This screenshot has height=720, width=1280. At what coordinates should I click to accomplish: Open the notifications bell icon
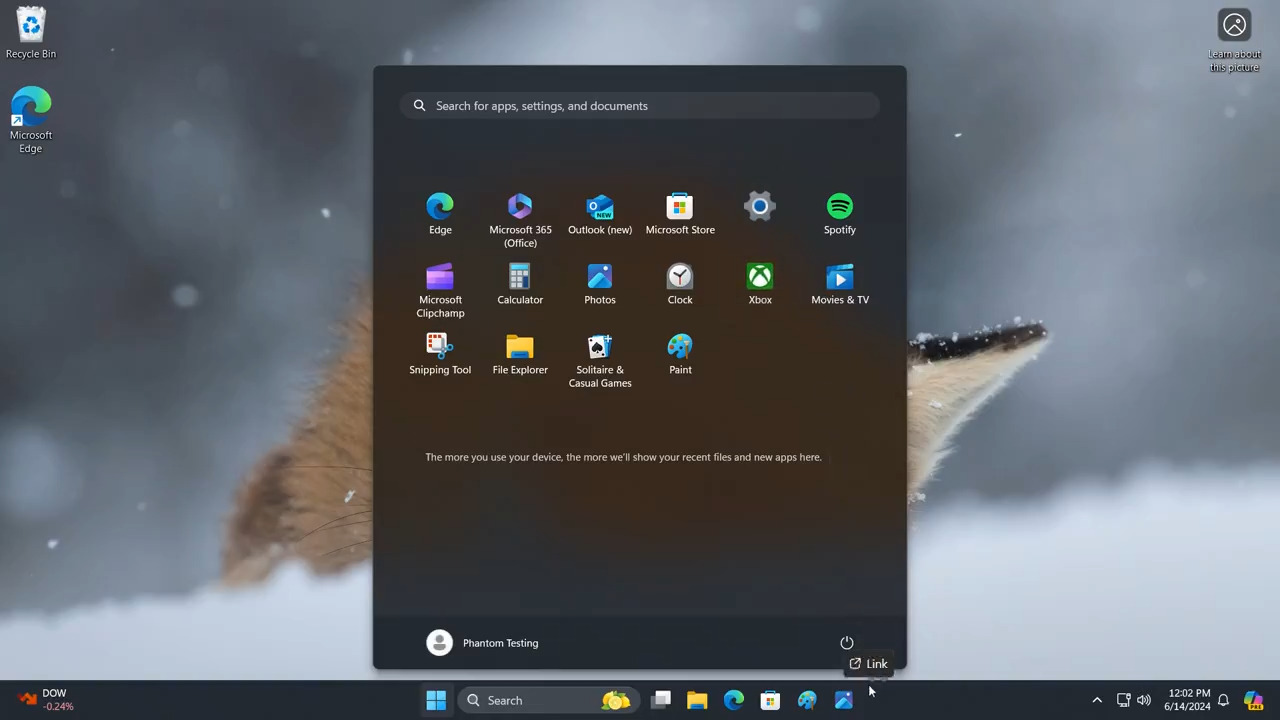1223,700
